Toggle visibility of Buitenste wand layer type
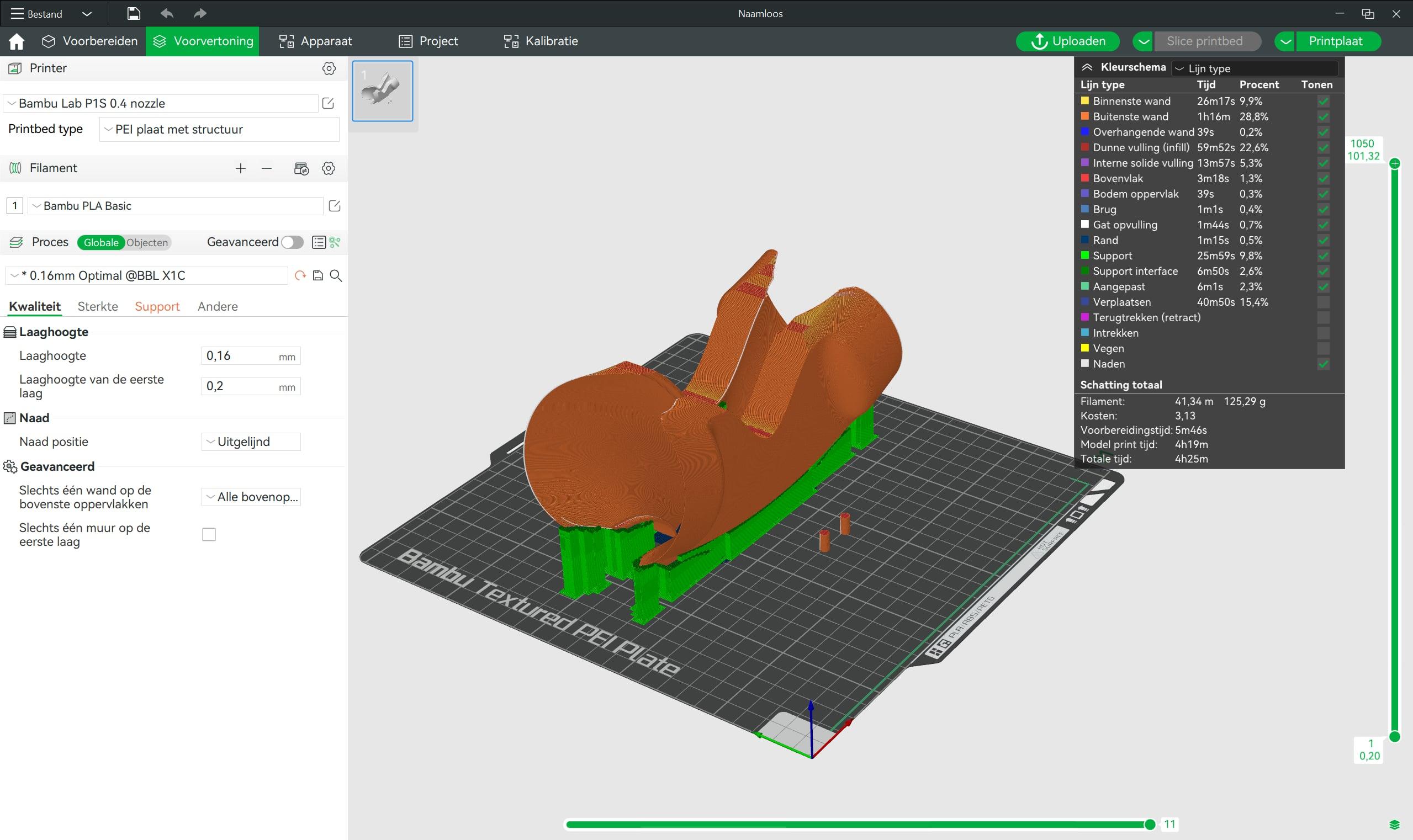This screenshot has height=840, width=1413. 1324,116
